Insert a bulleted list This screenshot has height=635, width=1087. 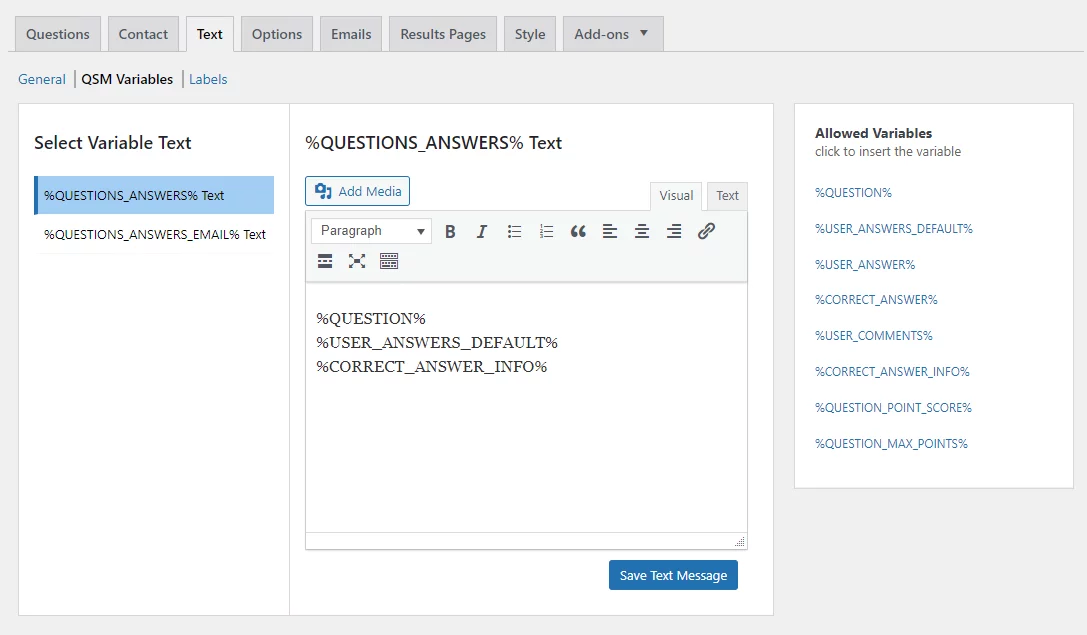tap(514, 232)
